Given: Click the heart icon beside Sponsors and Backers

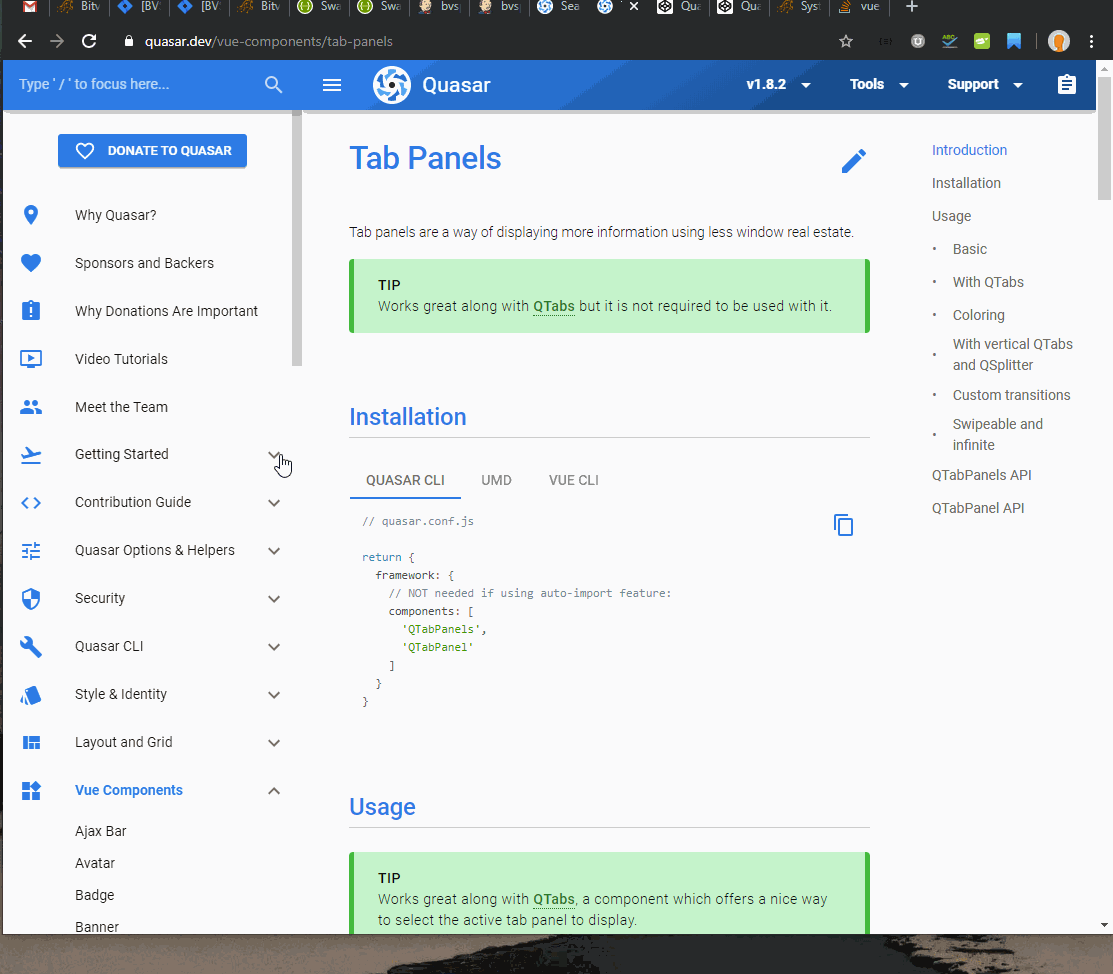Looking at the screenshot, I should coord(31,263).
